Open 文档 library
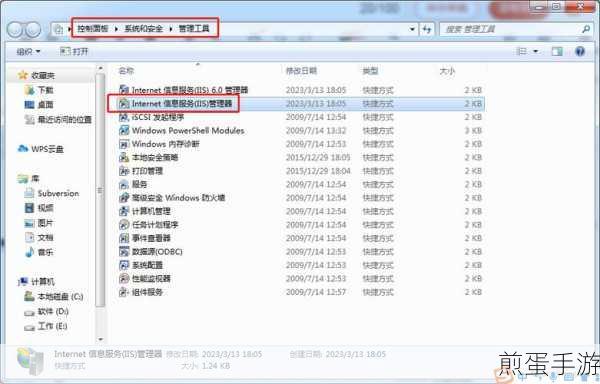Viewport: 600px width, 384px height. pyautogui.click(x=45, y=238)
